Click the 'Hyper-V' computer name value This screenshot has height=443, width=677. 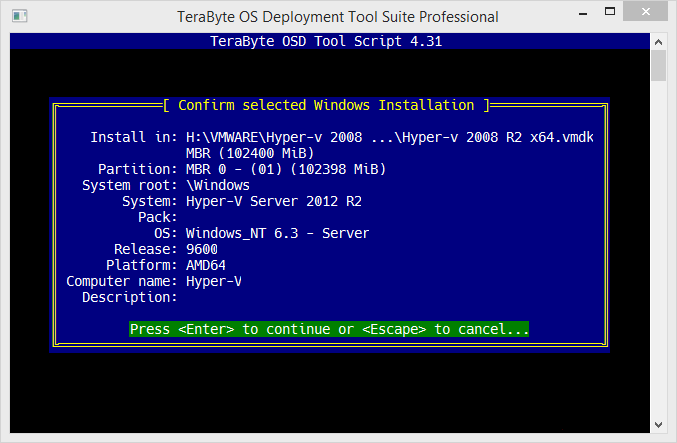click(x=214, y=281)
